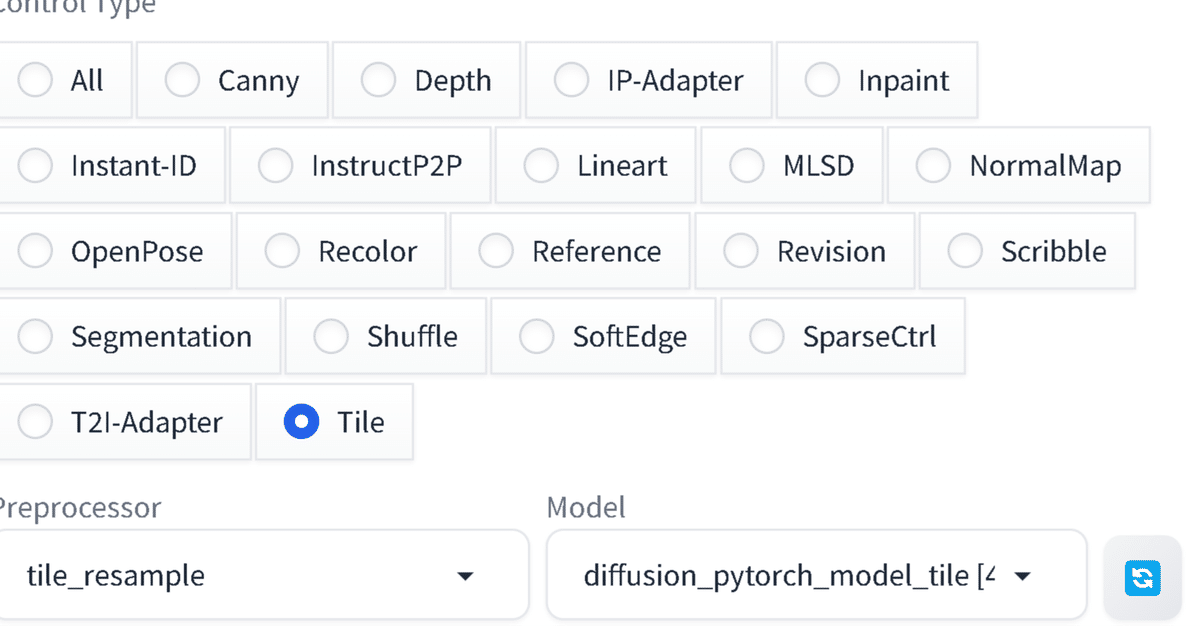1200x628 pixels.
Task: Pick the Recolor option
Action: click(x=282, y=251)
